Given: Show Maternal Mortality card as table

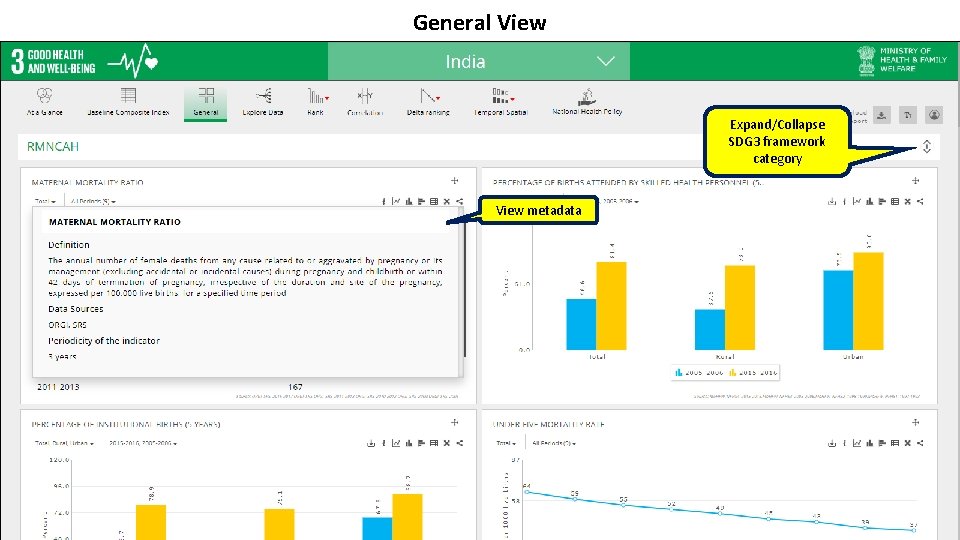Looking at the screenshot, I should 434,201.
